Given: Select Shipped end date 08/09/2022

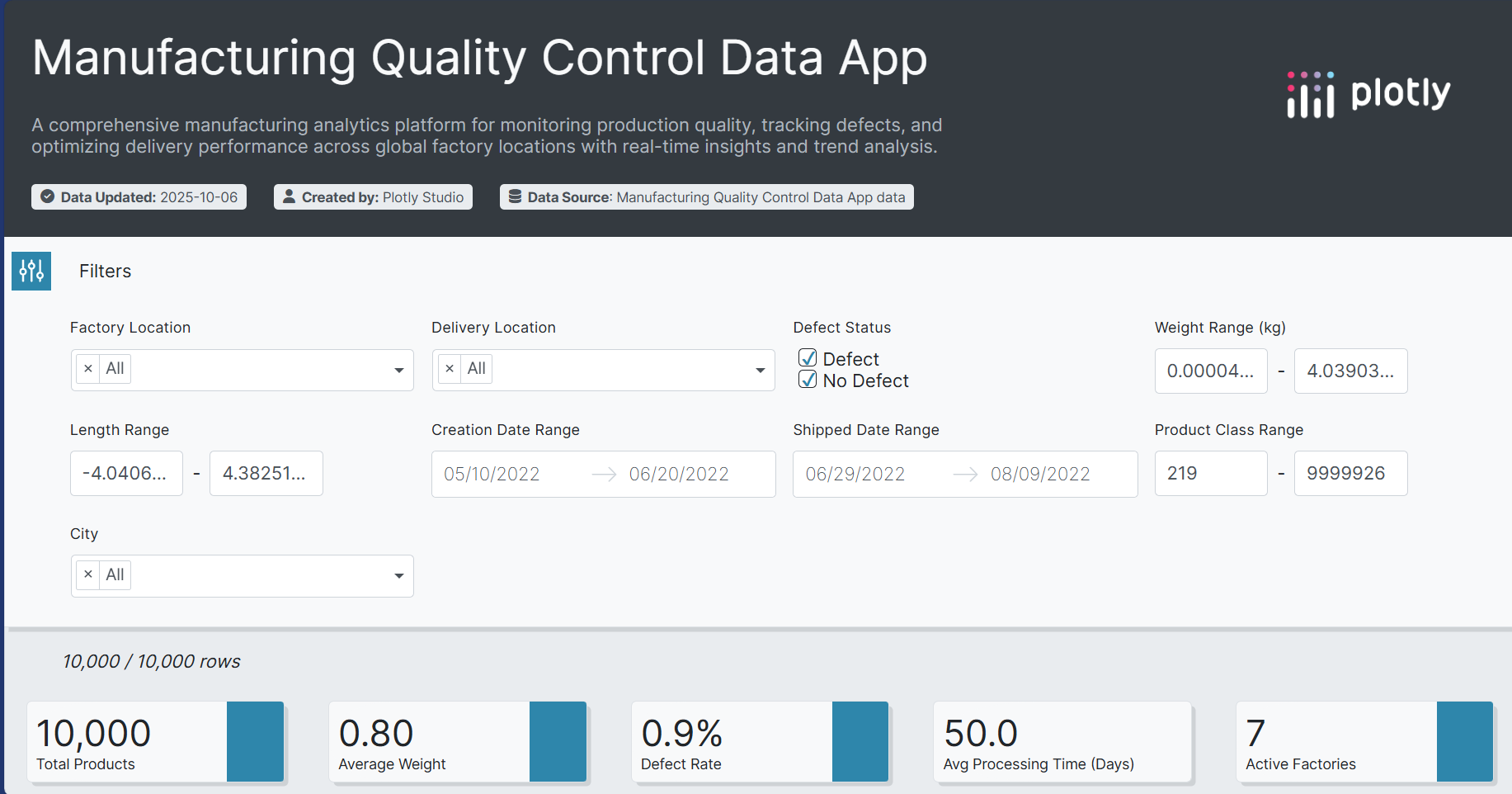Looking at the screenshot, I should click(1040, 474).
